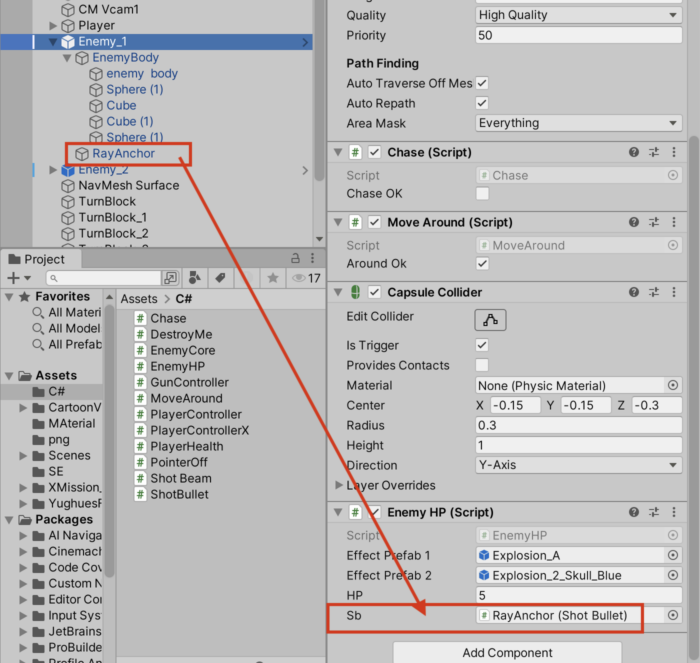Click the Edit Collider button icon
700x663 pixels.
[x=490, y=320]
